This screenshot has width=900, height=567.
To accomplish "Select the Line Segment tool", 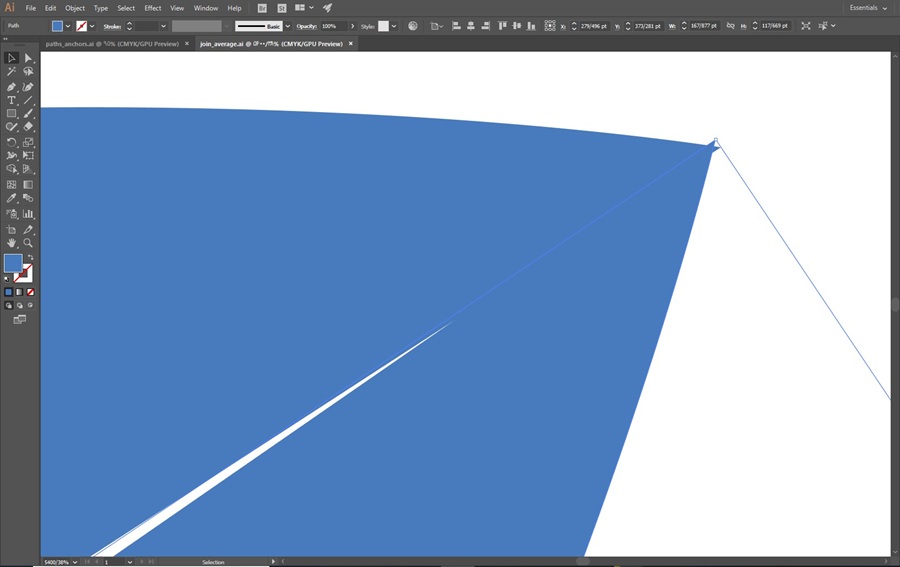I will (x=28, y=100).
